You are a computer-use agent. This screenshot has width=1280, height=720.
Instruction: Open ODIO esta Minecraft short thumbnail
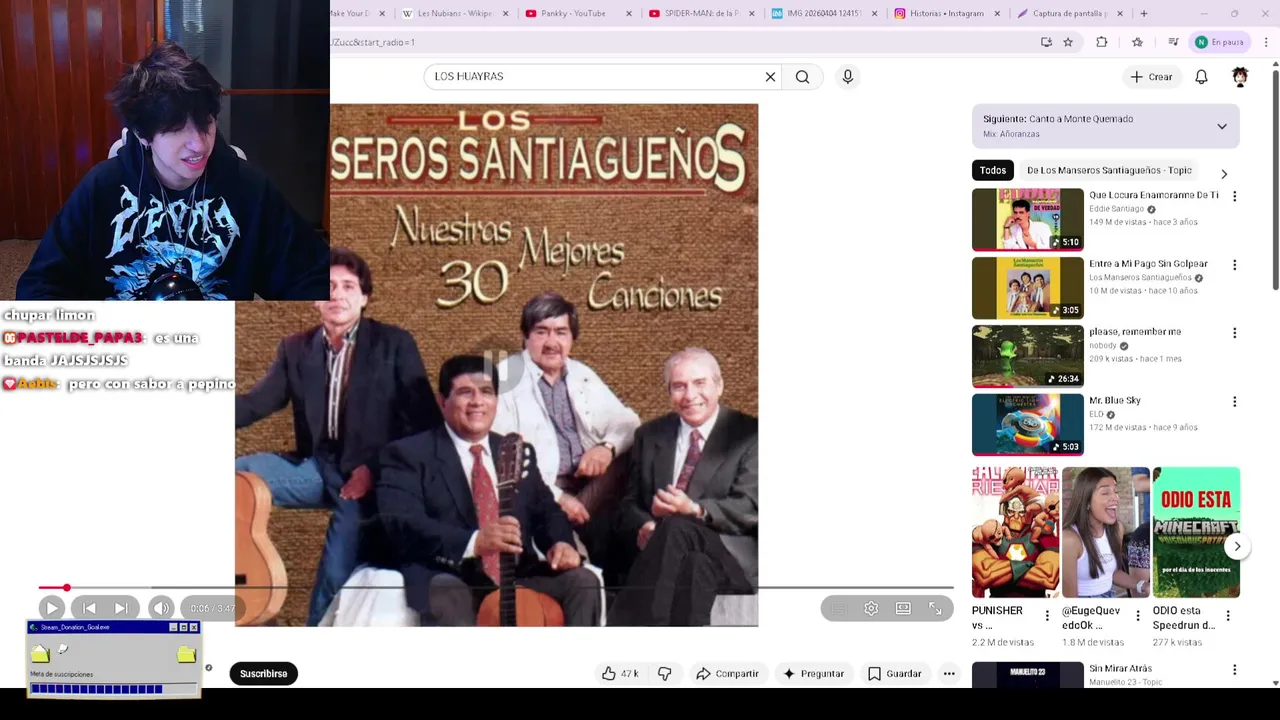pos(1196,532)
